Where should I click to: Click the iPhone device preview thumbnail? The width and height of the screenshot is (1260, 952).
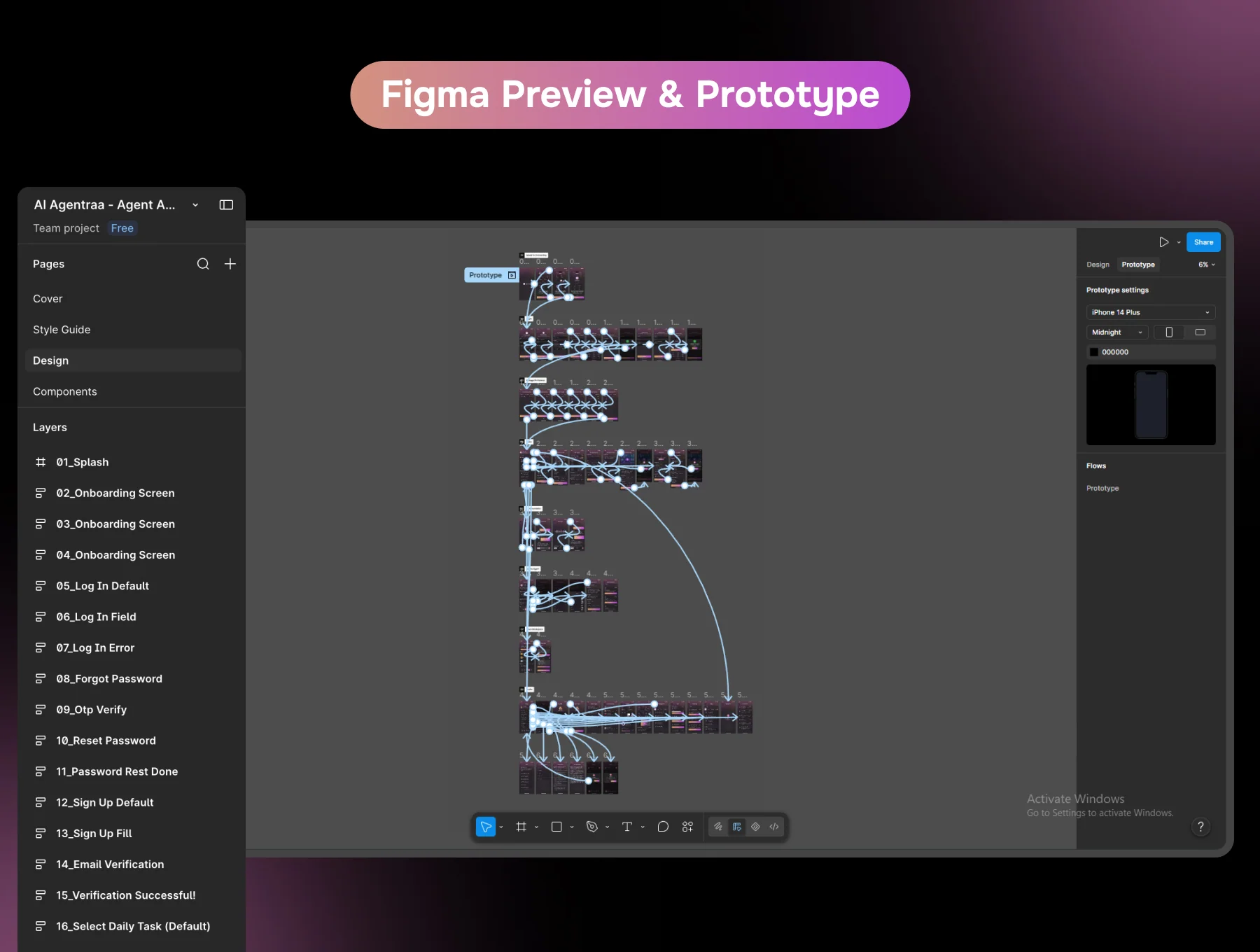1151,405
